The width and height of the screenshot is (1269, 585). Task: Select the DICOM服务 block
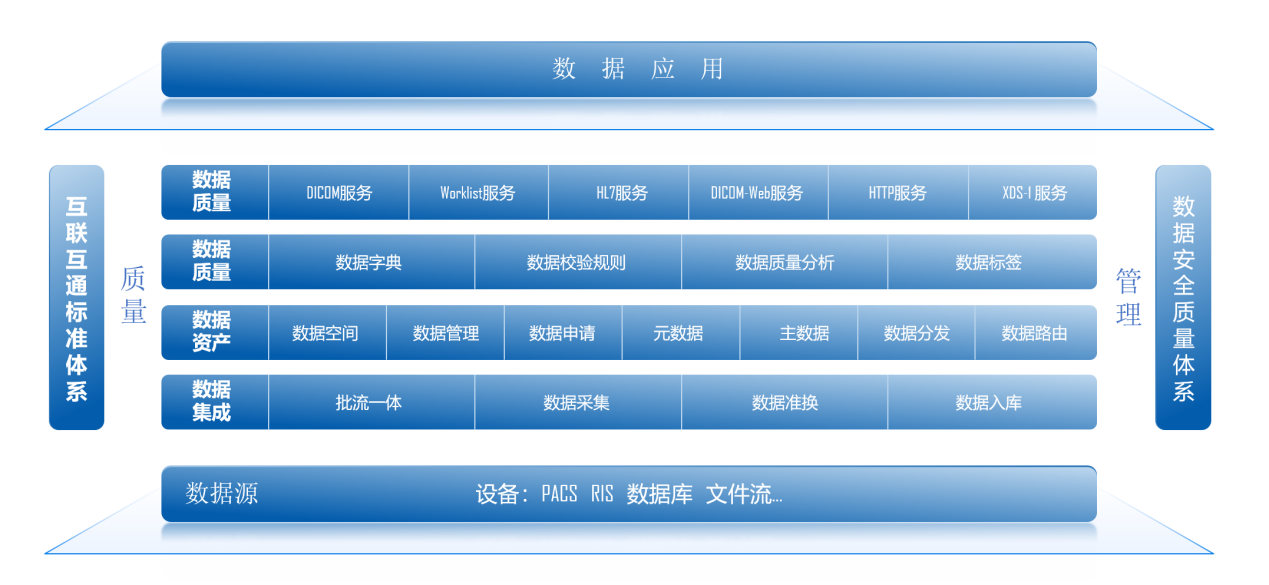(x=339, y=193)
